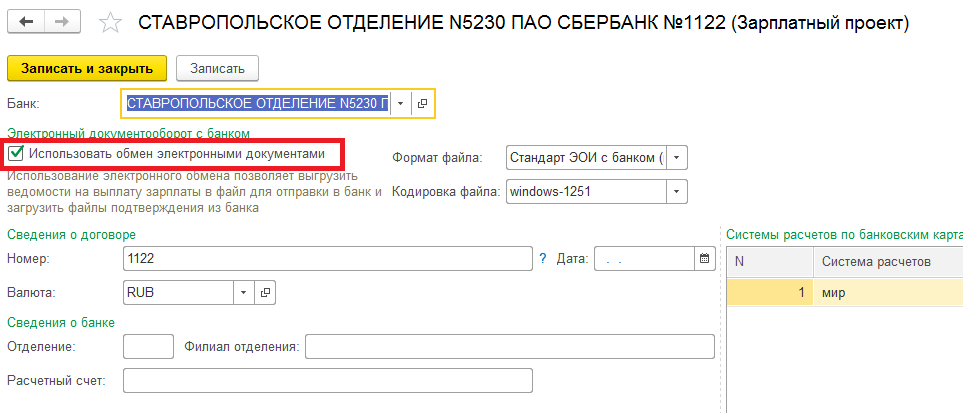Viewport: 963px width, 413px height.
Task: Click the Номер input field with 1122
Action: pyautogui.click(x=327, y=259)
